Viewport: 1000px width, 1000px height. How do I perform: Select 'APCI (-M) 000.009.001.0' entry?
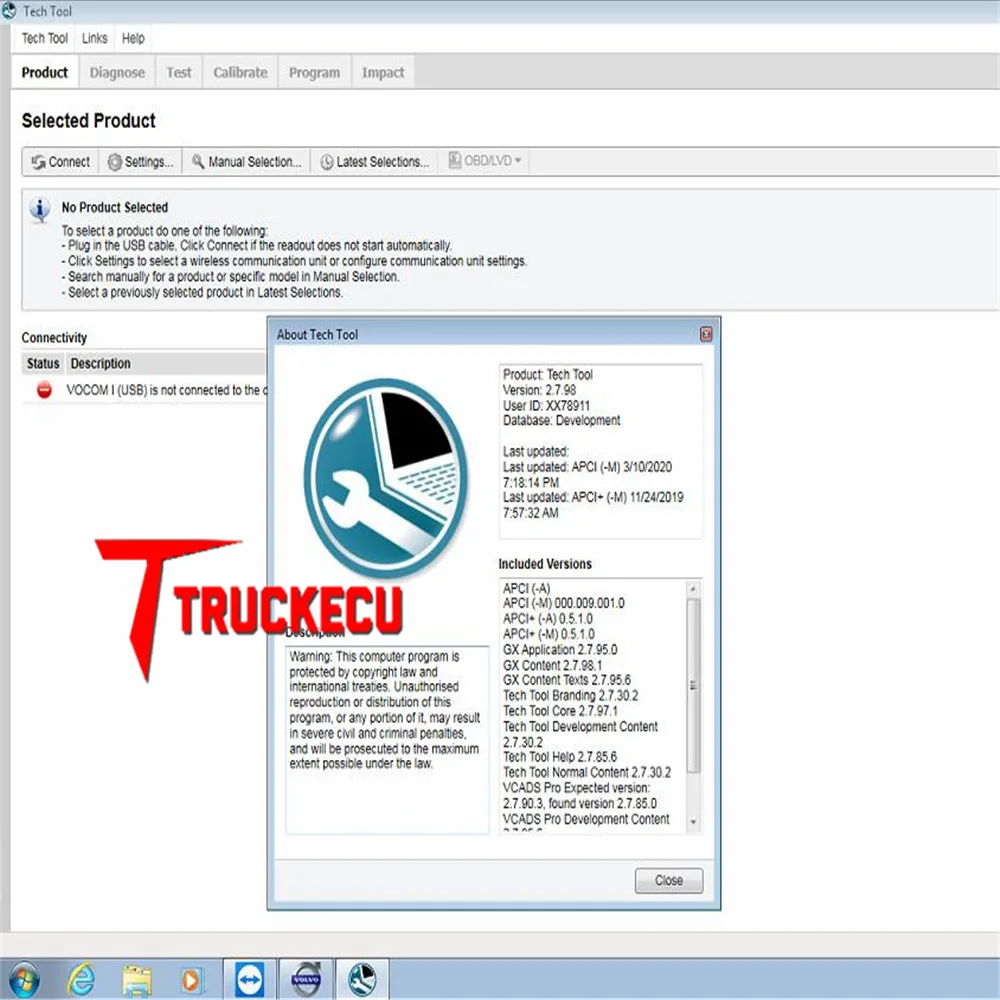(x=564, y=603)
